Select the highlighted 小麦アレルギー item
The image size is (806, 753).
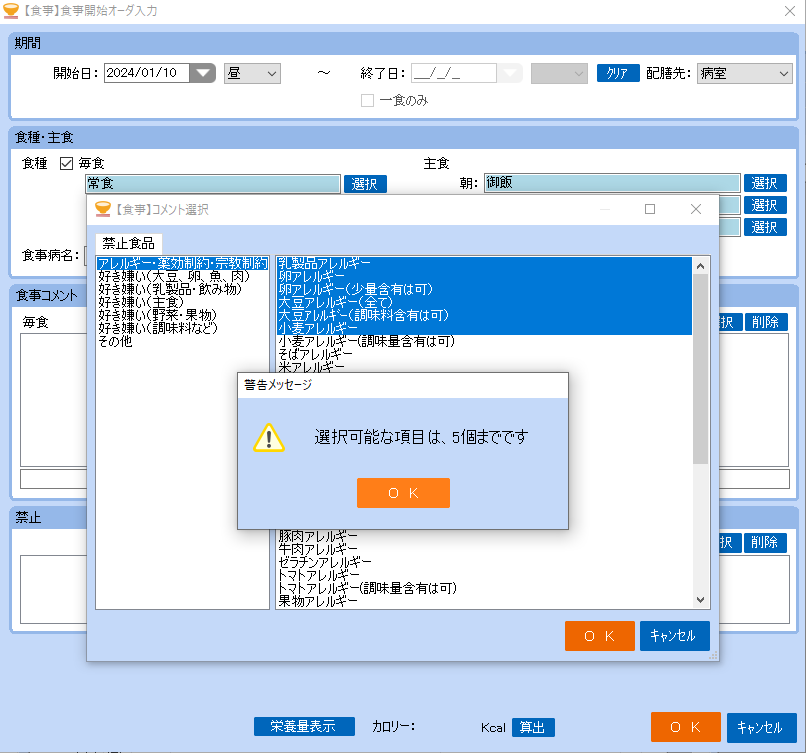(x=484, y=328)
